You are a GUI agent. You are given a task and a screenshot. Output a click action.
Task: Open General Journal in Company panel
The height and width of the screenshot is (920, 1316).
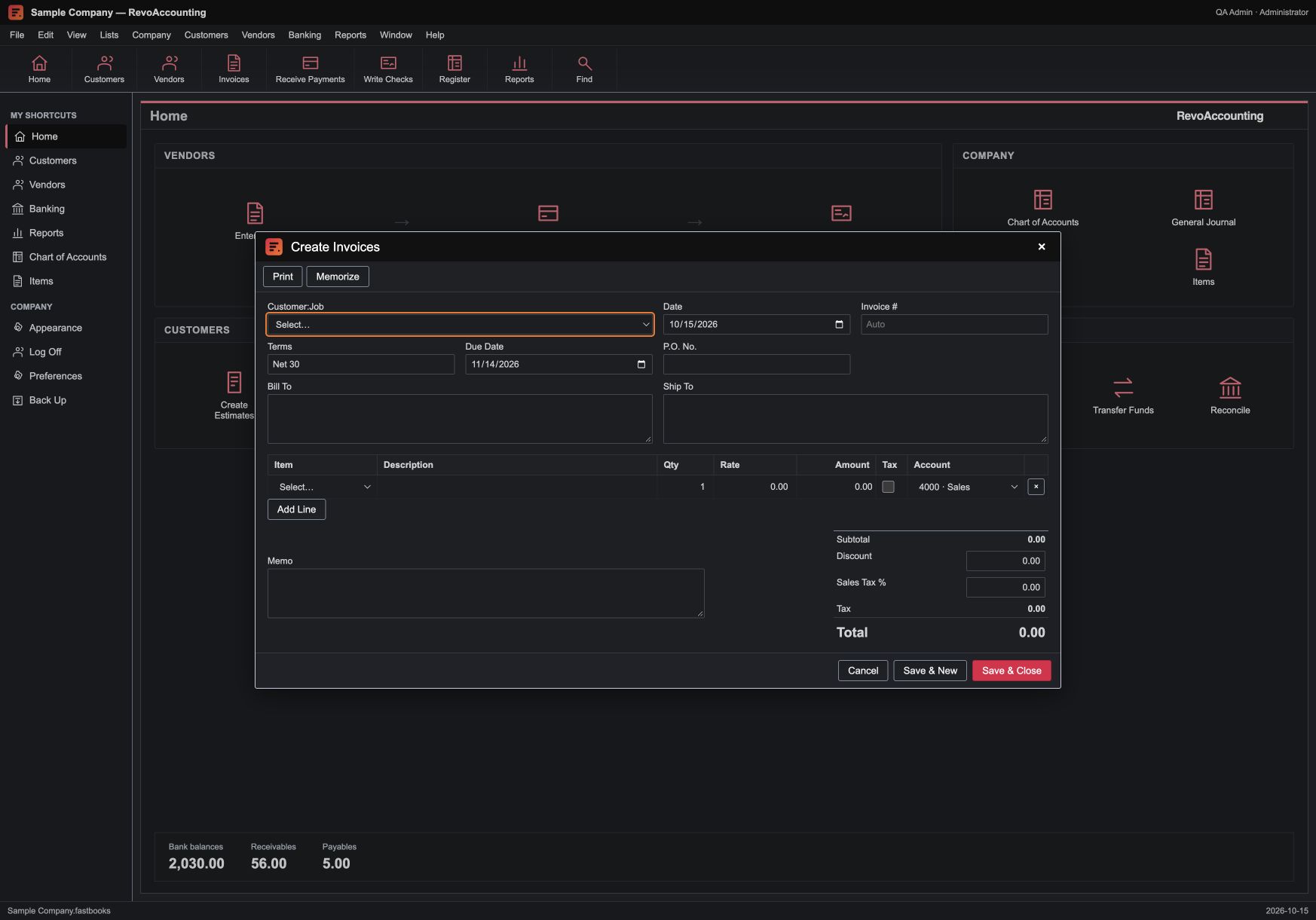[1203, 207]
